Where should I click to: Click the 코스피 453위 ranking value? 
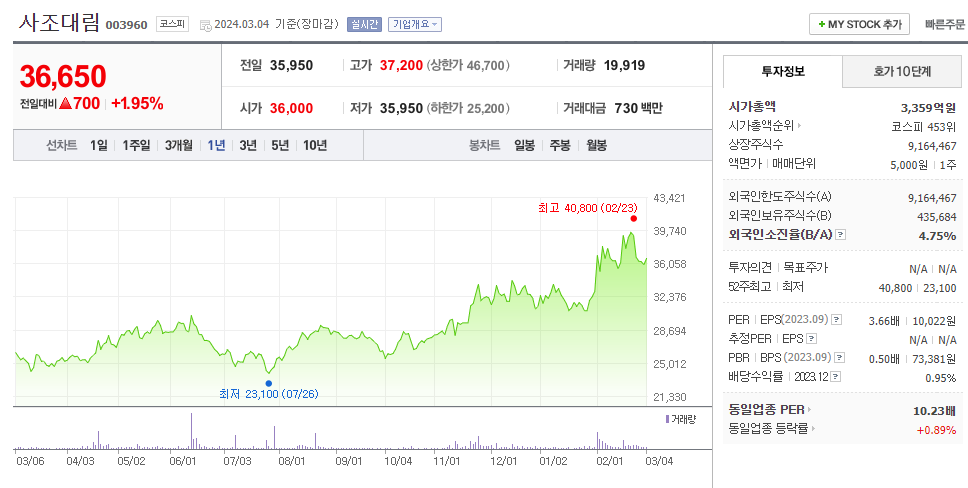924,127
